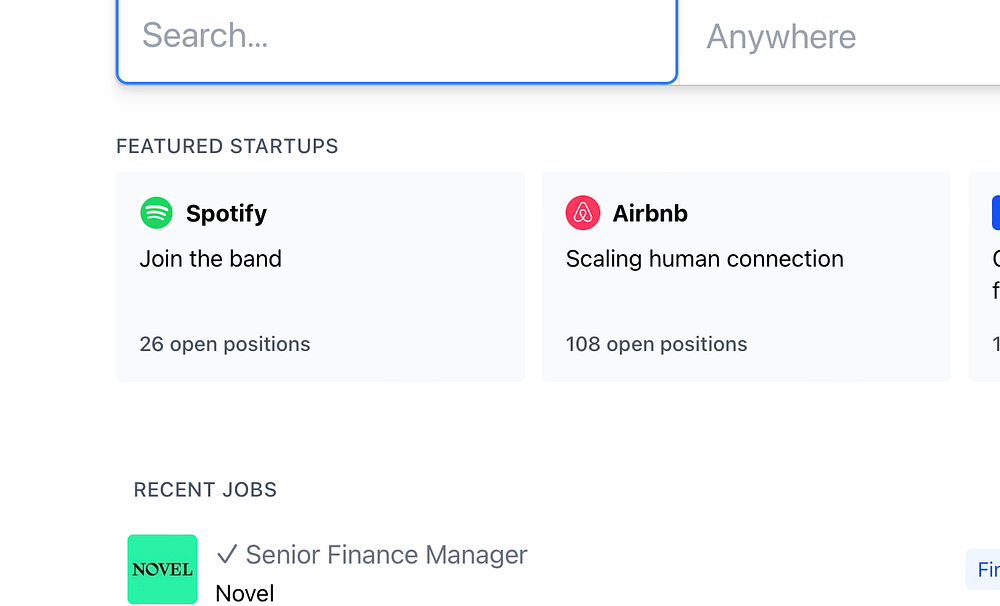Open the Airbnb company name link
Screen dimensions: 1000x606
(650, 213)
